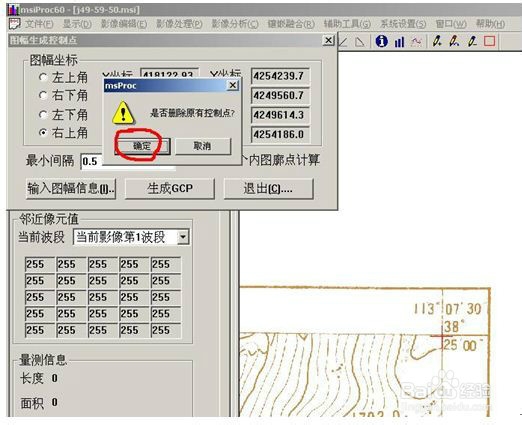Screen dimensions: 522x425
Task: Click the 输入图幅信息(I) button
Action: point(71,189)
